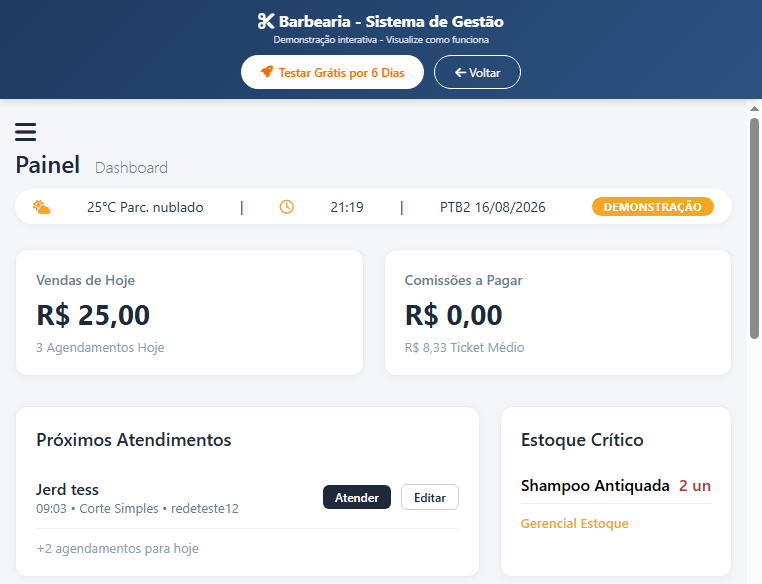Viewport: 762px width, 584px height.
Task: Open the Gerencial Estoque link
Action: 574,523
